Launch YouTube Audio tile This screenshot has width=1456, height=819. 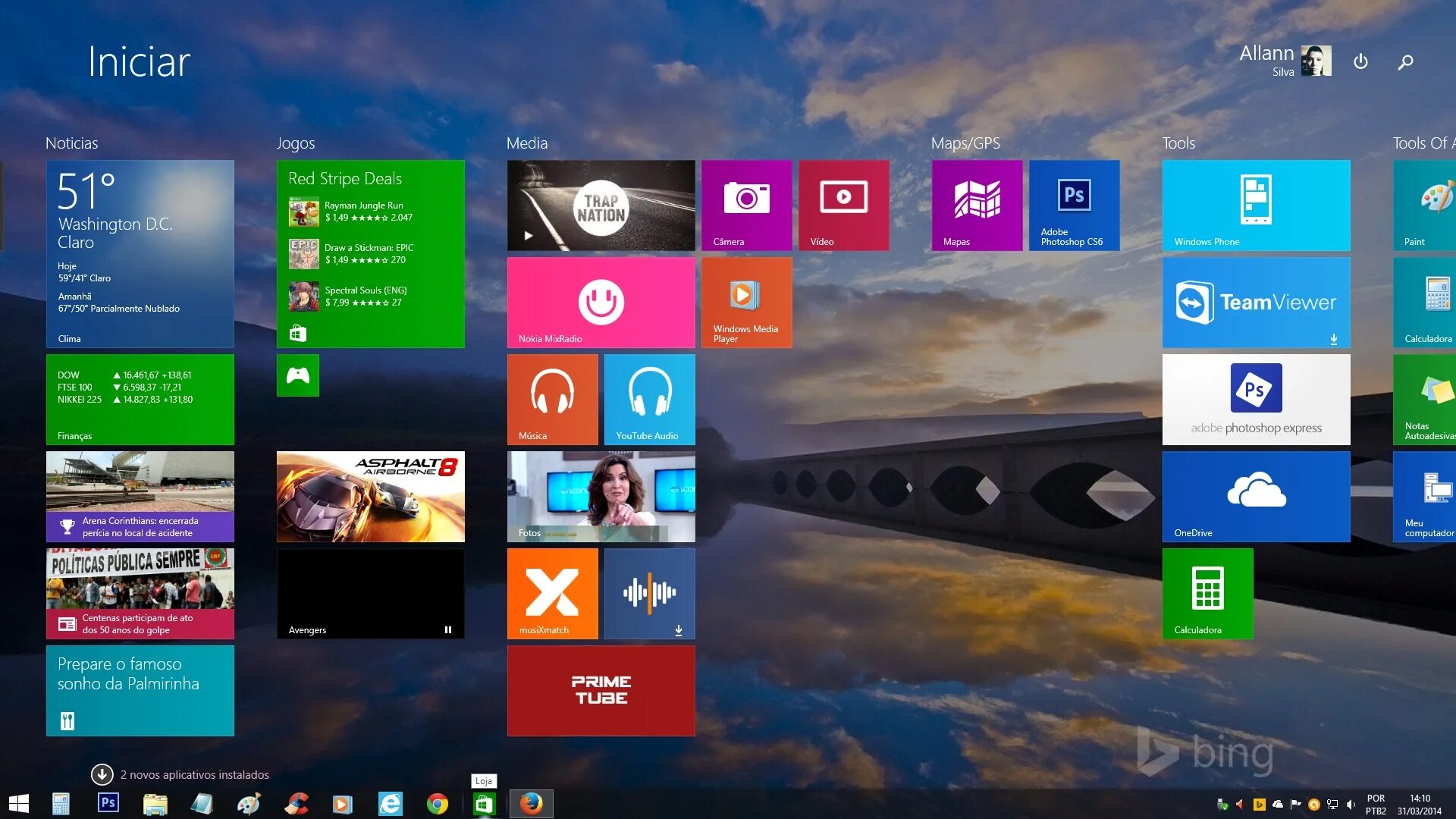click(x=649, y=399)
